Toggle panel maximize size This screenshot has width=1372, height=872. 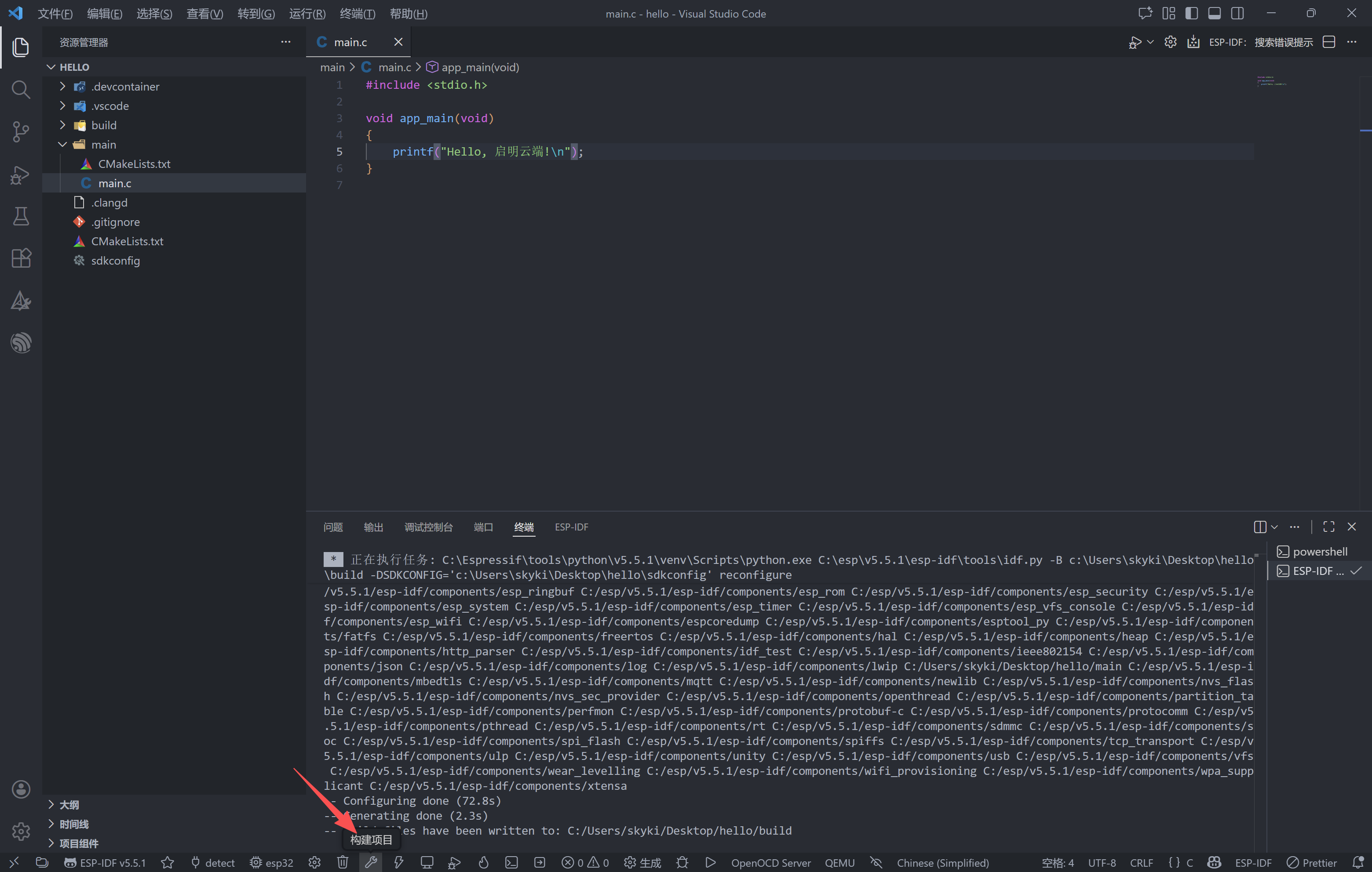pos(1329,526)
